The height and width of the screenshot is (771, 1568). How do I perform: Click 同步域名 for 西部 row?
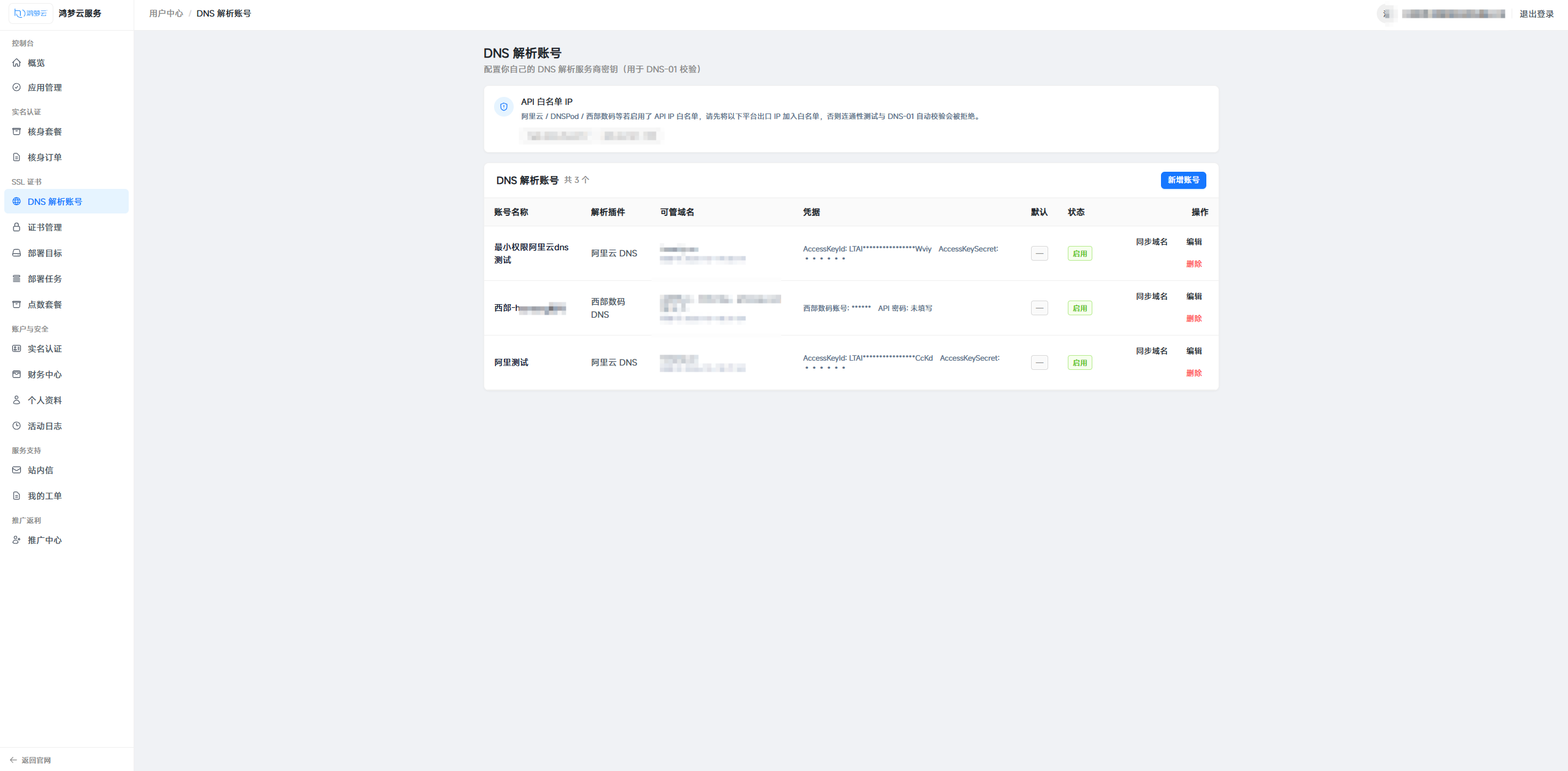click(x=1152, y=296)
